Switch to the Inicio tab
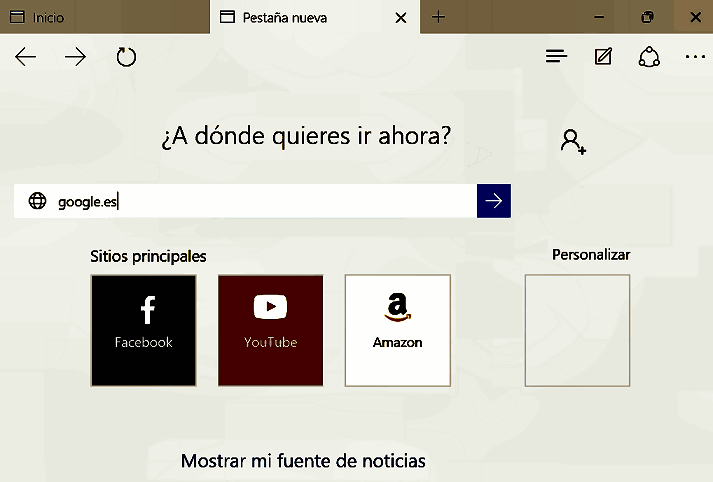Image resolution: width=713 pixels, height=482 pixels. click(x=105, y=17)
